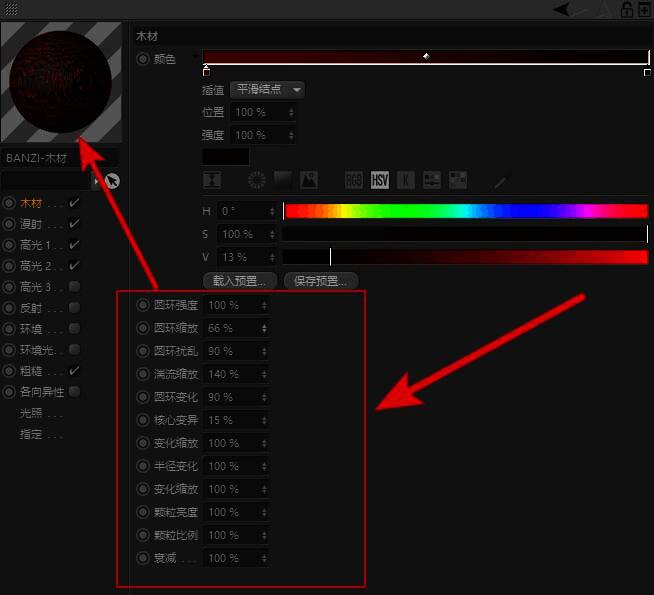Click the gradient midpoint diamond handle
654x595 pixels.
pyautogui.click(x=426, y=56)
